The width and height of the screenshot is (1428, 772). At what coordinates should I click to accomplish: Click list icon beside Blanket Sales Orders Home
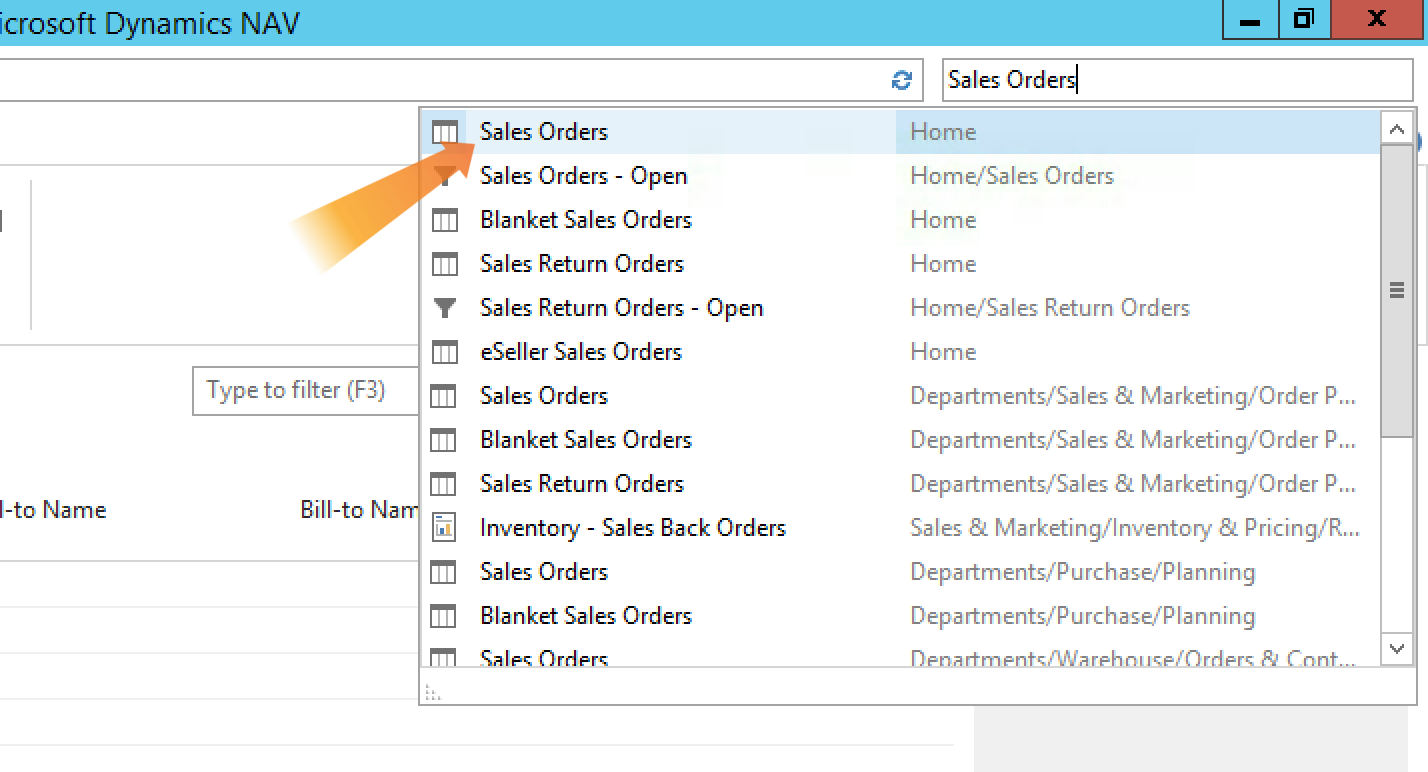click(444, 220)
